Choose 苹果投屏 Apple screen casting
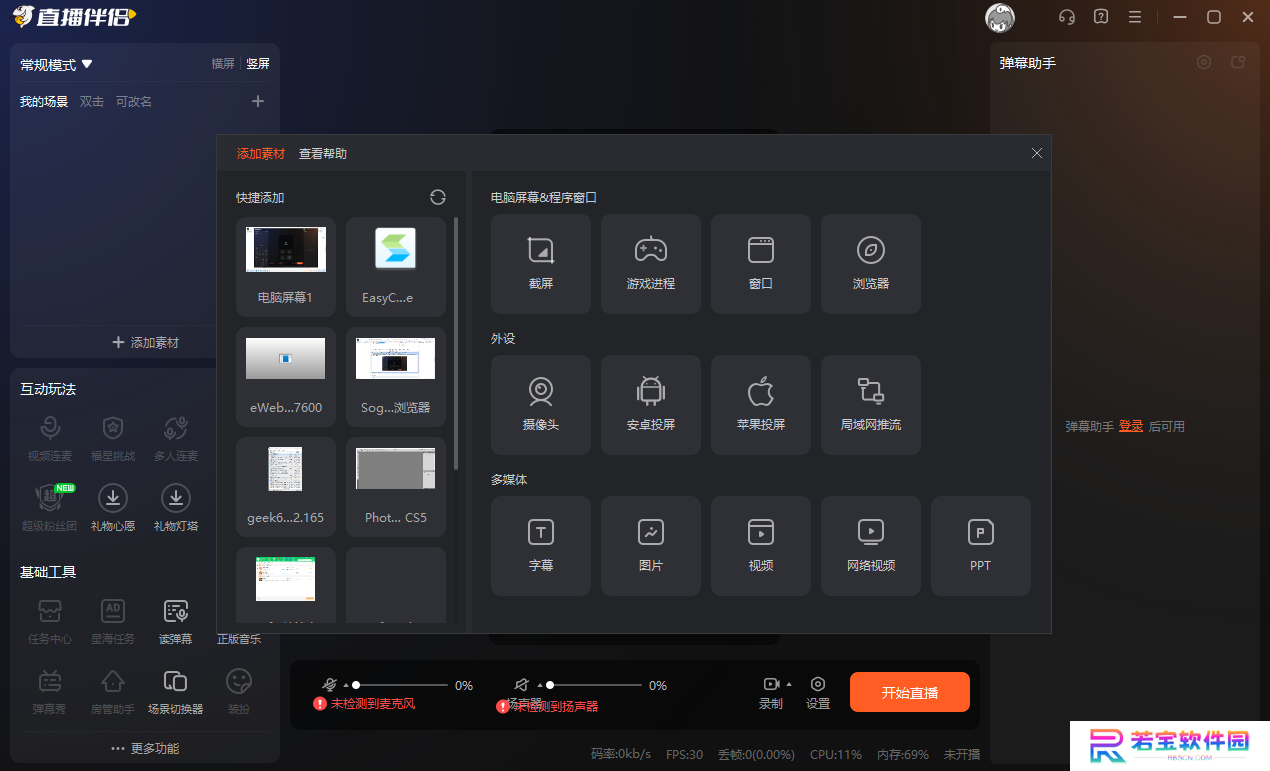The height and width of the screenshot is (771, 1270). coord(761,405)
